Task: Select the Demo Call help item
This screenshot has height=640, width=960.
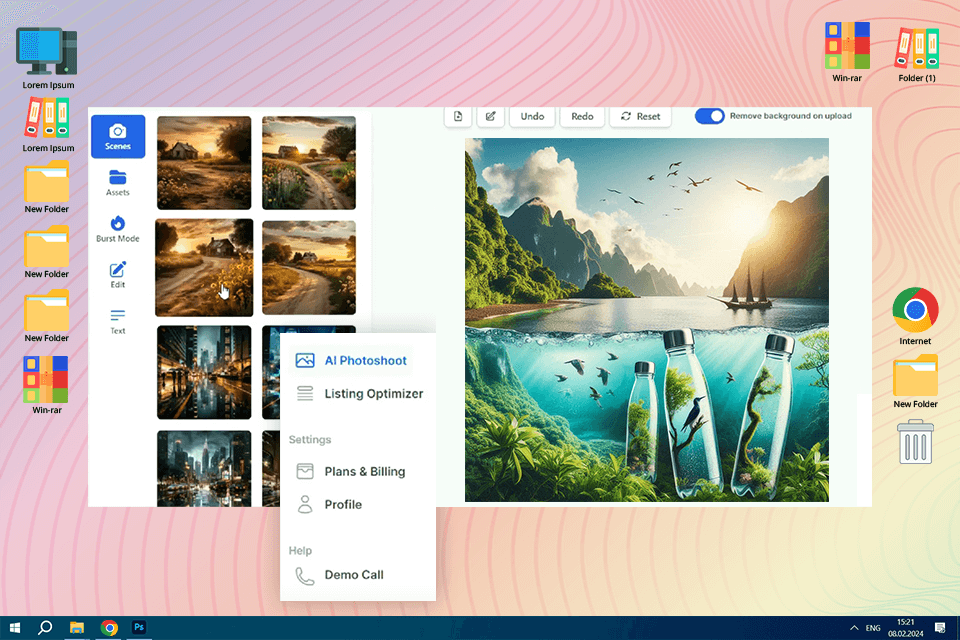Action: 339,574
